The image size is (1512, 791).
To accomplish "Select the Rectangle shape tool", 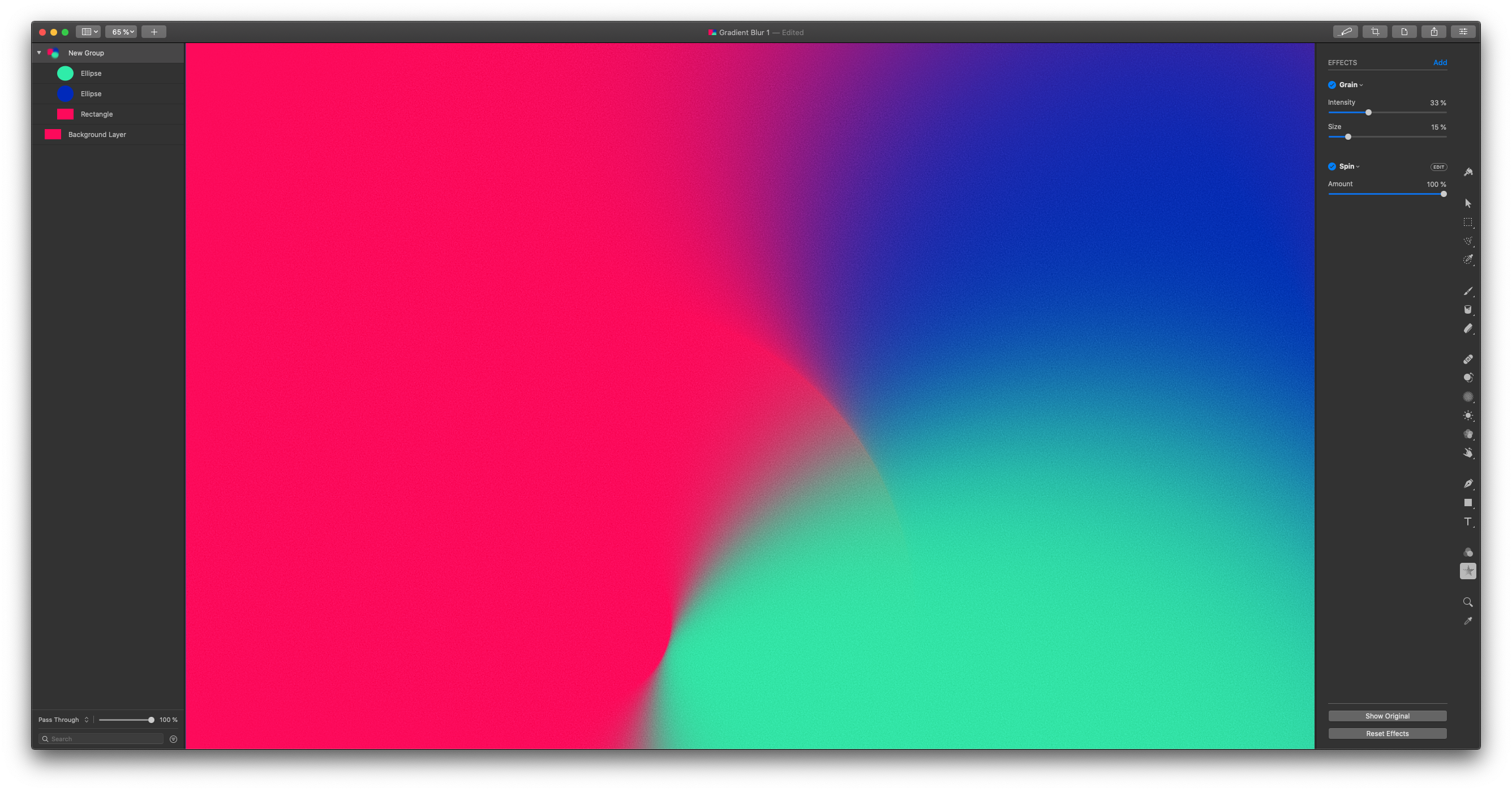I will [1467, 503].
